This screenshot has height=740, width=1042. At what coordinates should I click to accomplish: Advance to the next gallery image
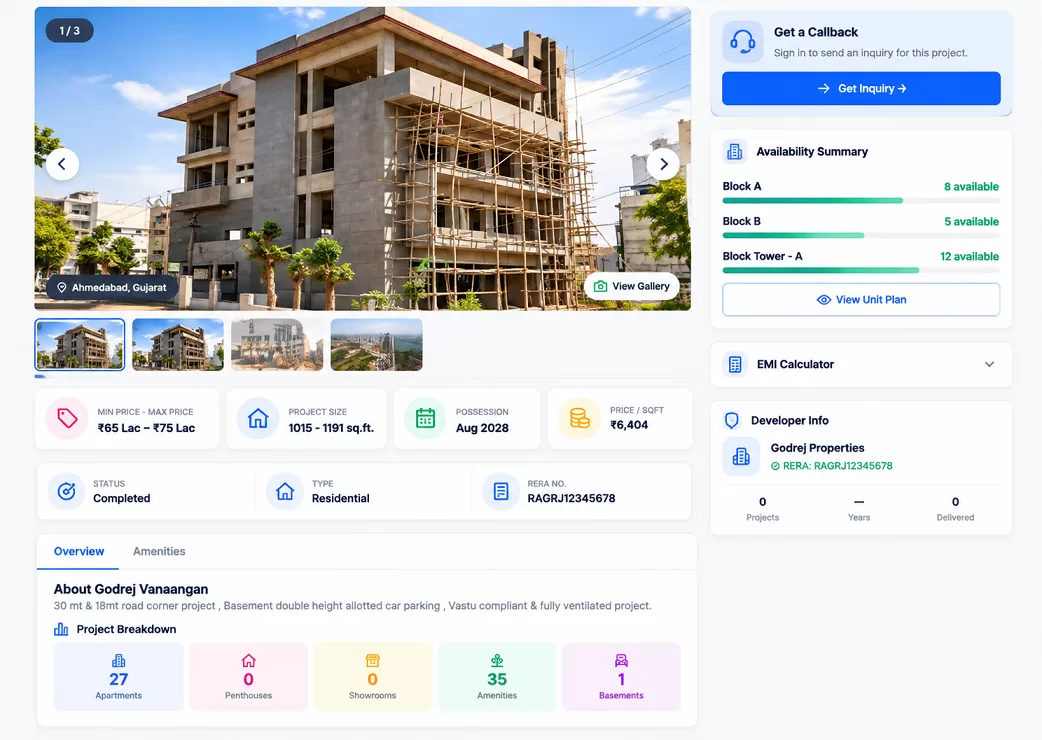pyautogui.click(x=663, y=164)
